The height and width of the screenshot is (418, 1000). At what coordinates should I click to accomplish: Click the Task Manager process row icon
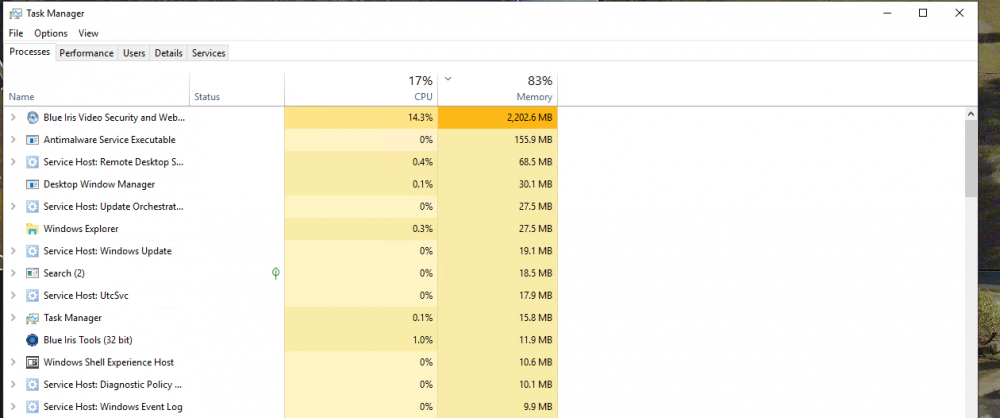coord(33,318)
